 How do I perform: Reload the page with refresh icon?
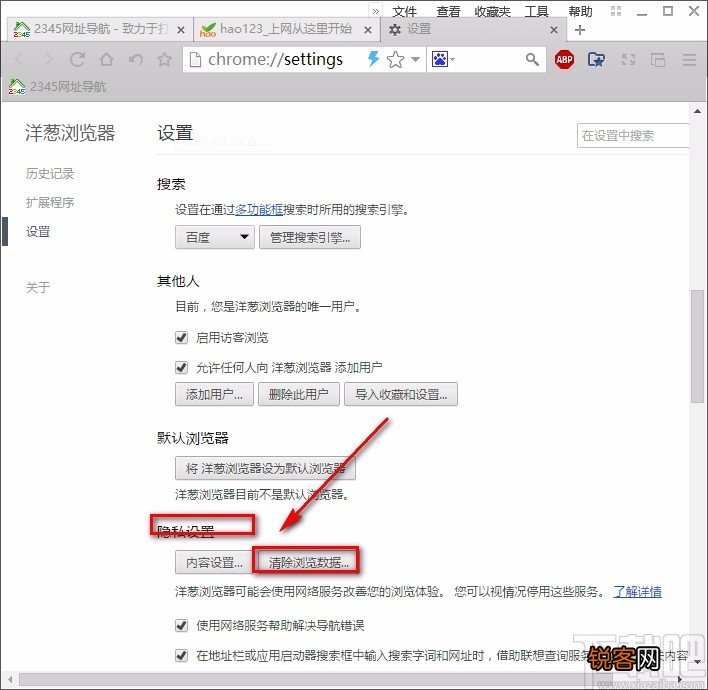pyautogui.click(x=77, y=59)
